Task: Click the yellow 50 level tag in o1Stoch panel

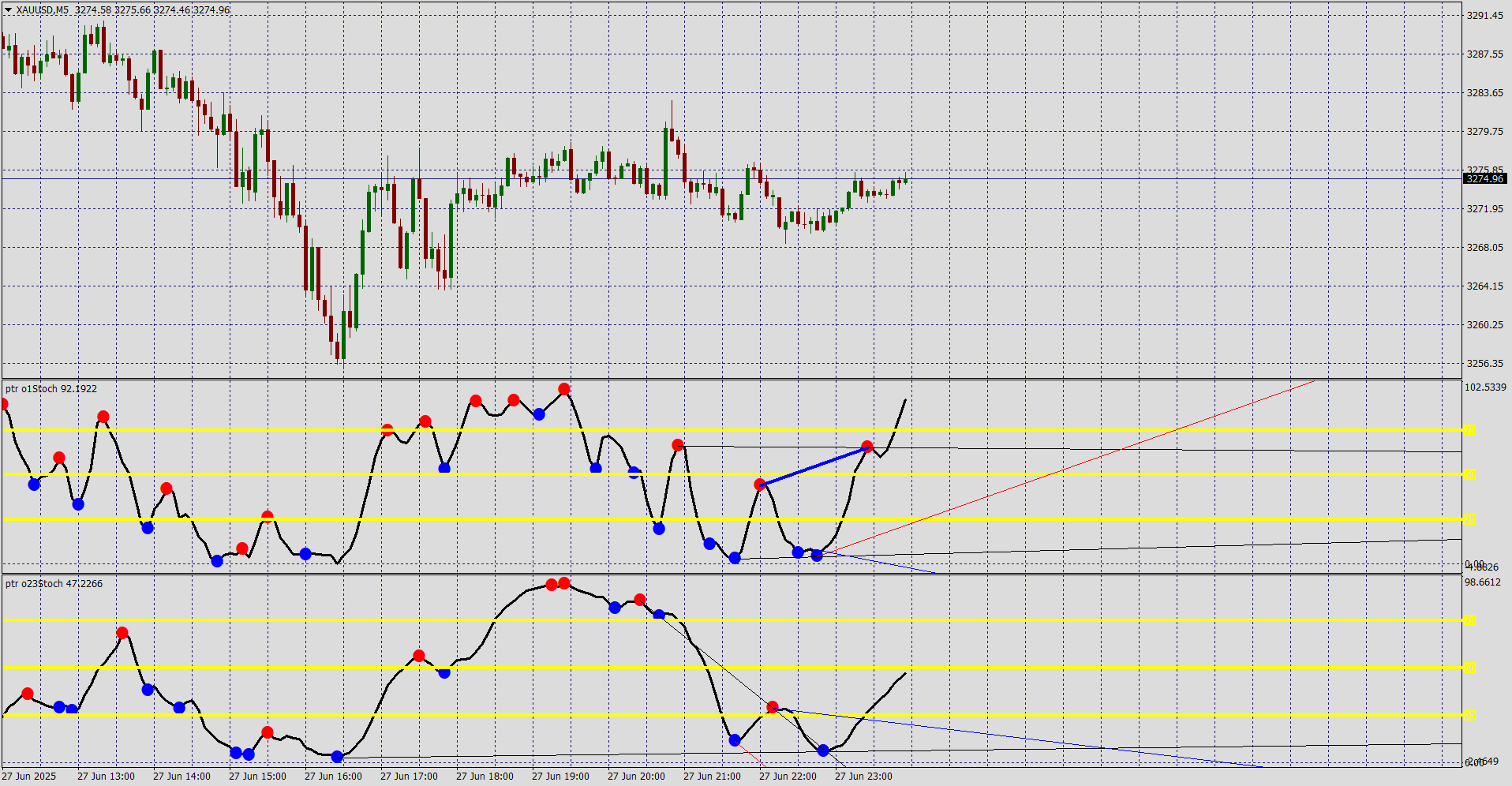Action: pyautogui.click(x=1469, y=474)
